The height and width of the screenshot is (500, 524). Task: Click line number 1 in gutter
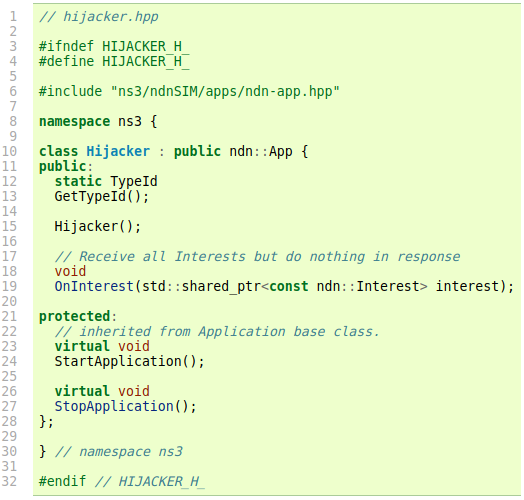pos(13,16)
